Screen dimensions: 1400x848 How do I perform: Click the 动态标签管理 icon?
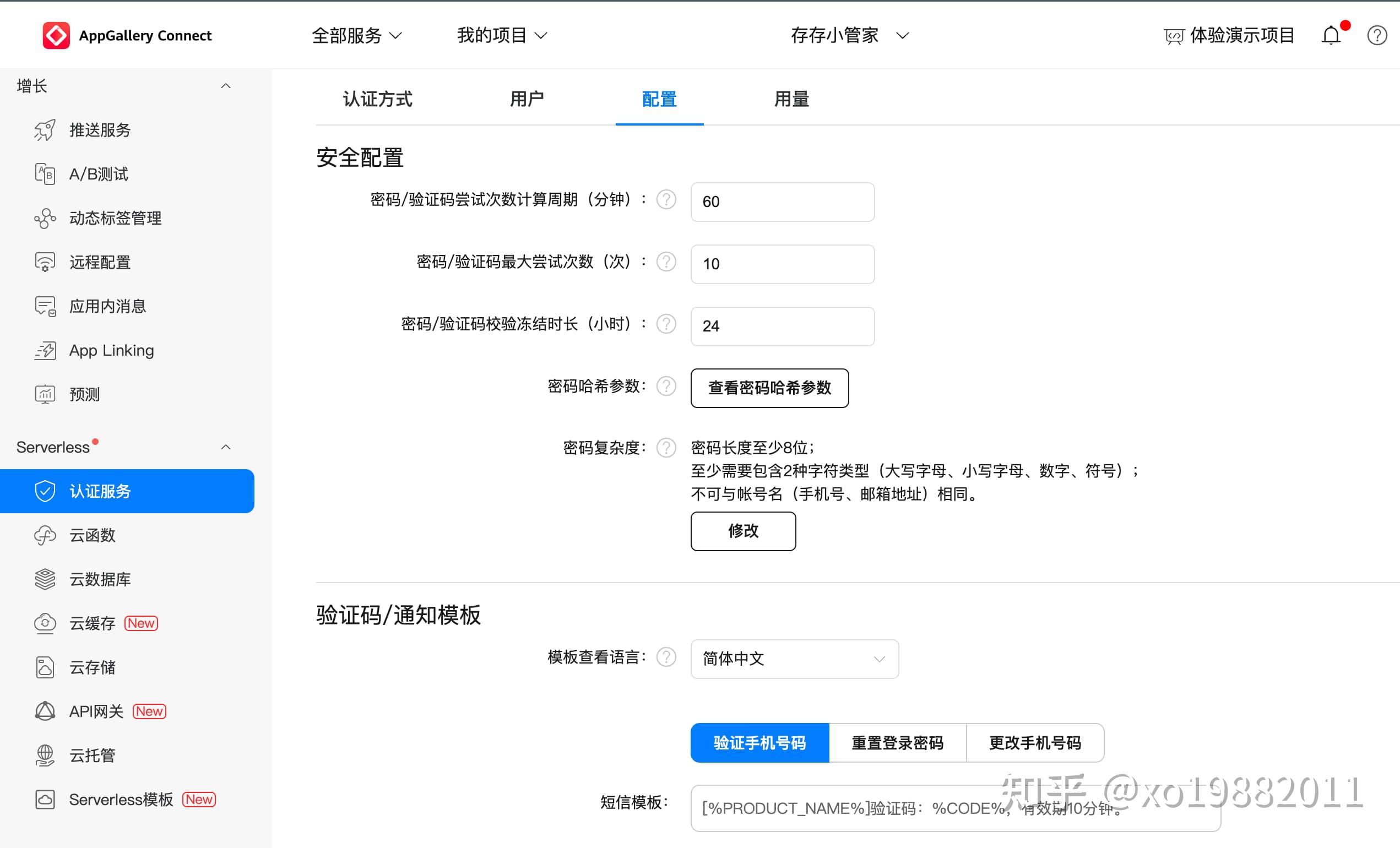pyautogui.click(x=45, y=218)
